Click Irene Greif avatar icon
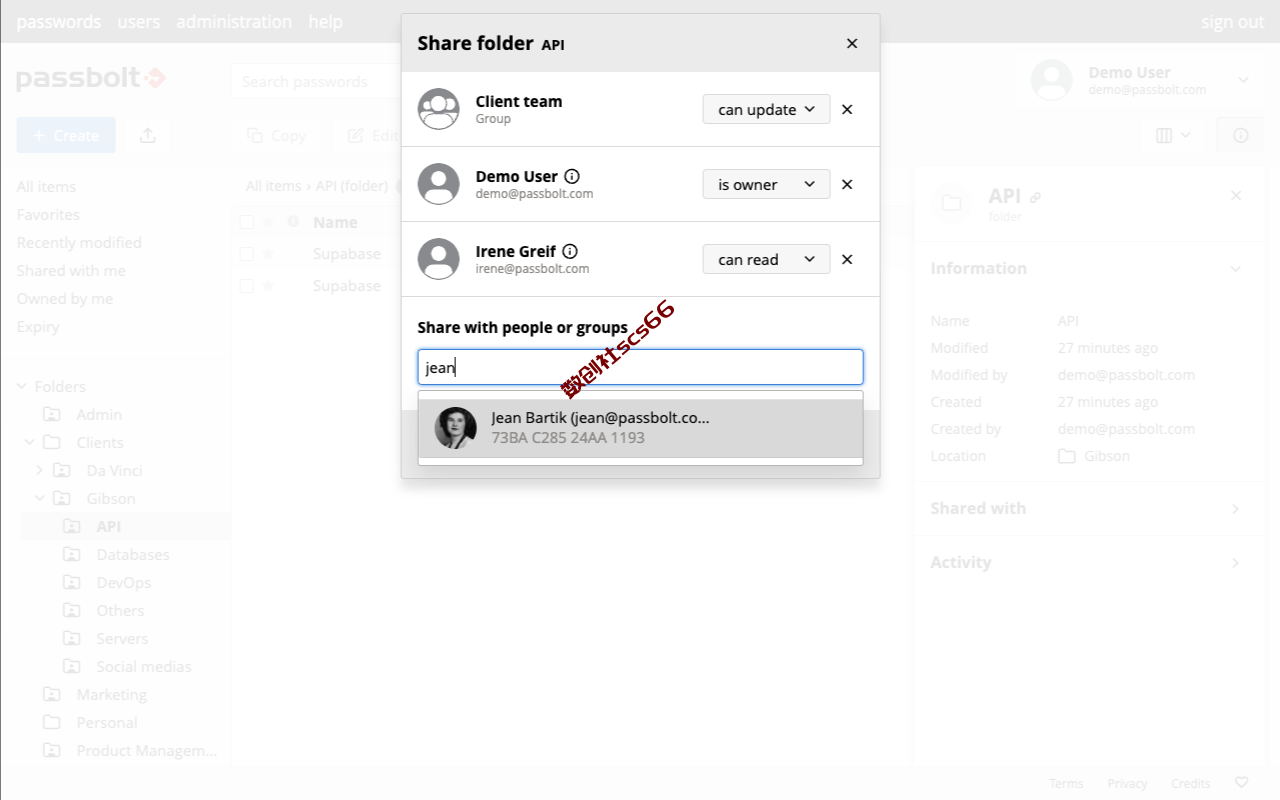 (x=438, y=259)
